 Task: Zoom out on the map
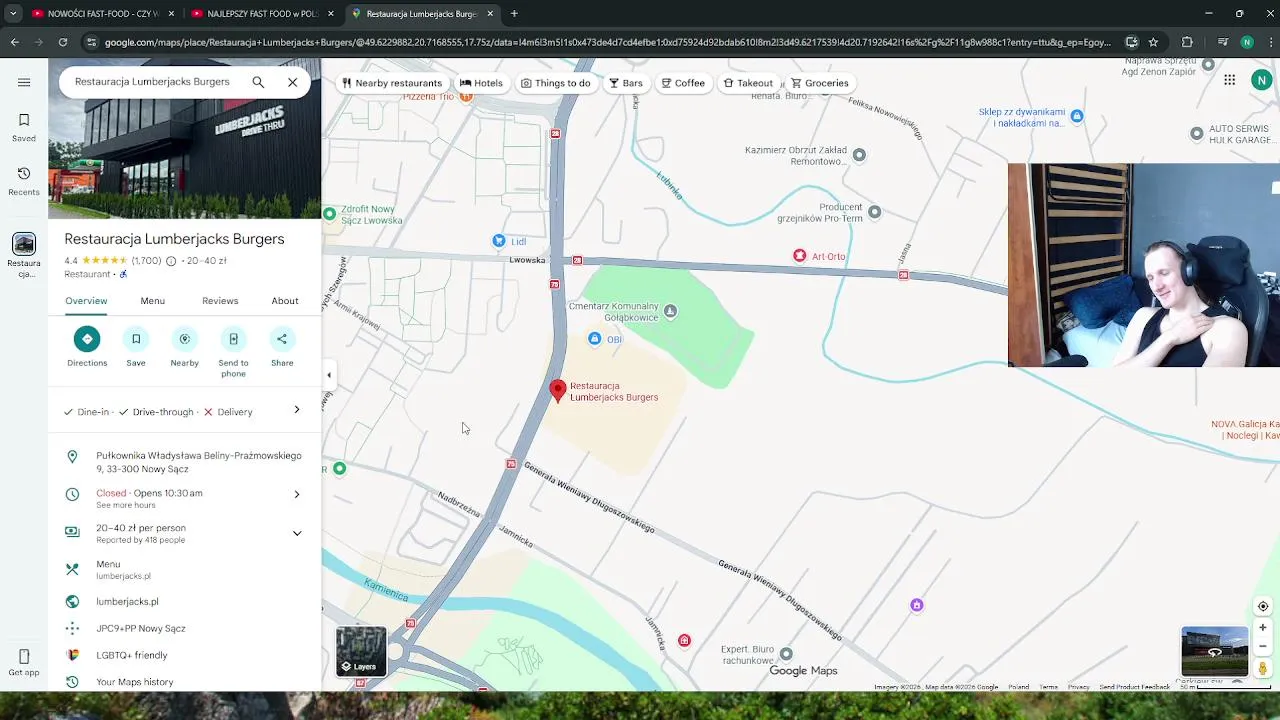(x=1263, y=646)
